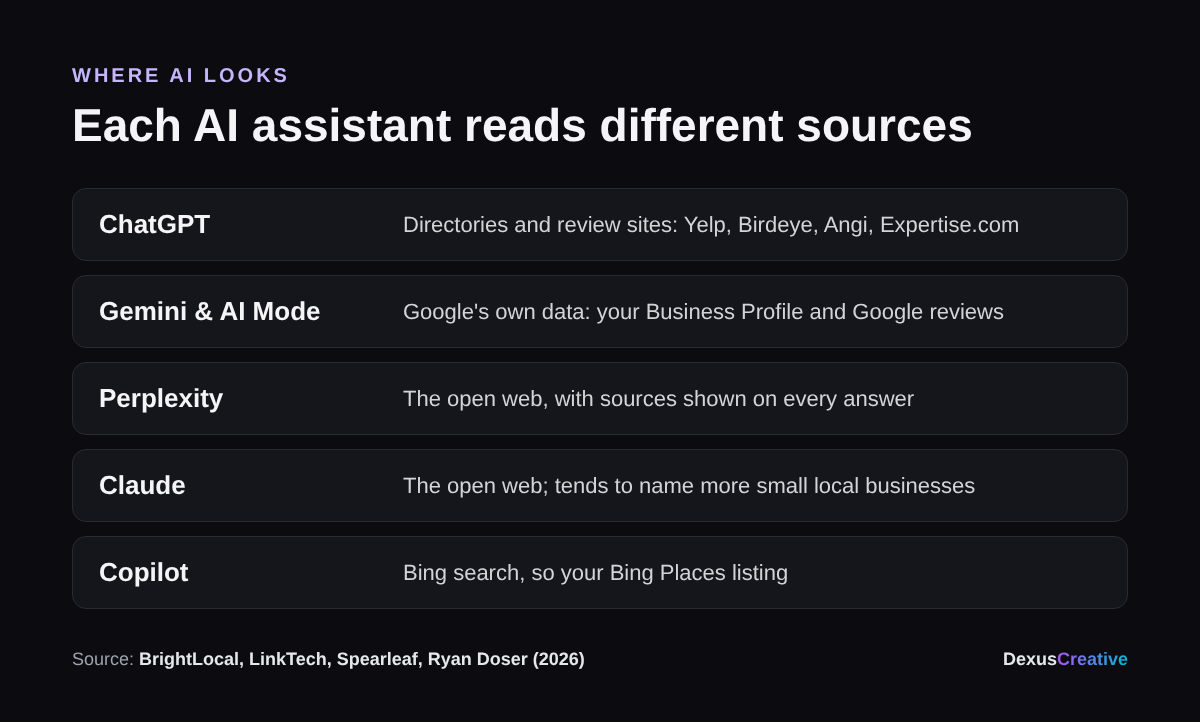Click 'The open web, with sources shown on every answer'
The height and width of the screenshot is (722, 1200).
pos(658,399)
